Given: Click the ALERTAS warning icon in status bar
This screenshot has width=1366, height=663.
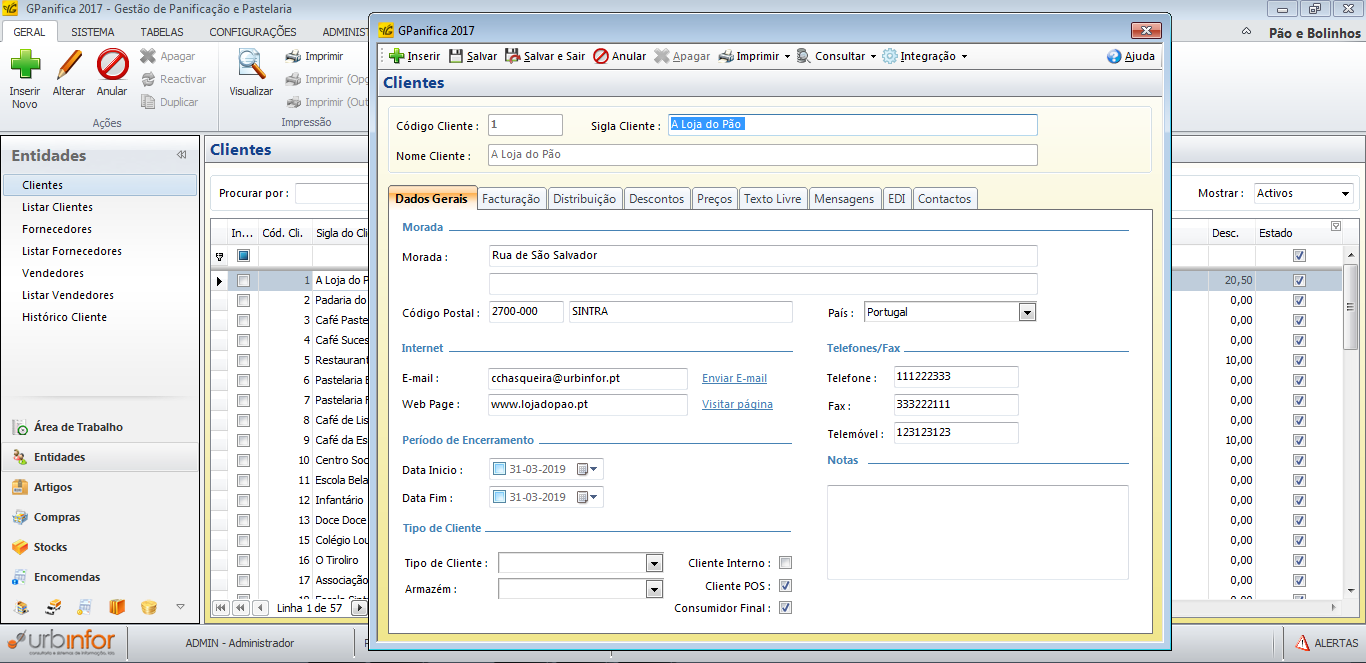Looking at the screenshot, I should click(x=1303, y=643).
